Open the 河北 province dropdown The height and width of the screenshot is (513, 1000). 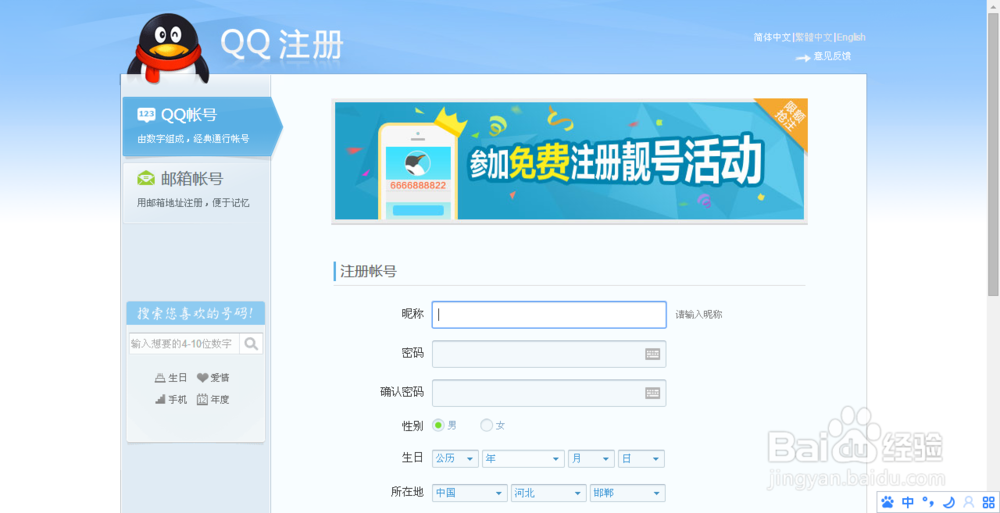click(549, 493)
